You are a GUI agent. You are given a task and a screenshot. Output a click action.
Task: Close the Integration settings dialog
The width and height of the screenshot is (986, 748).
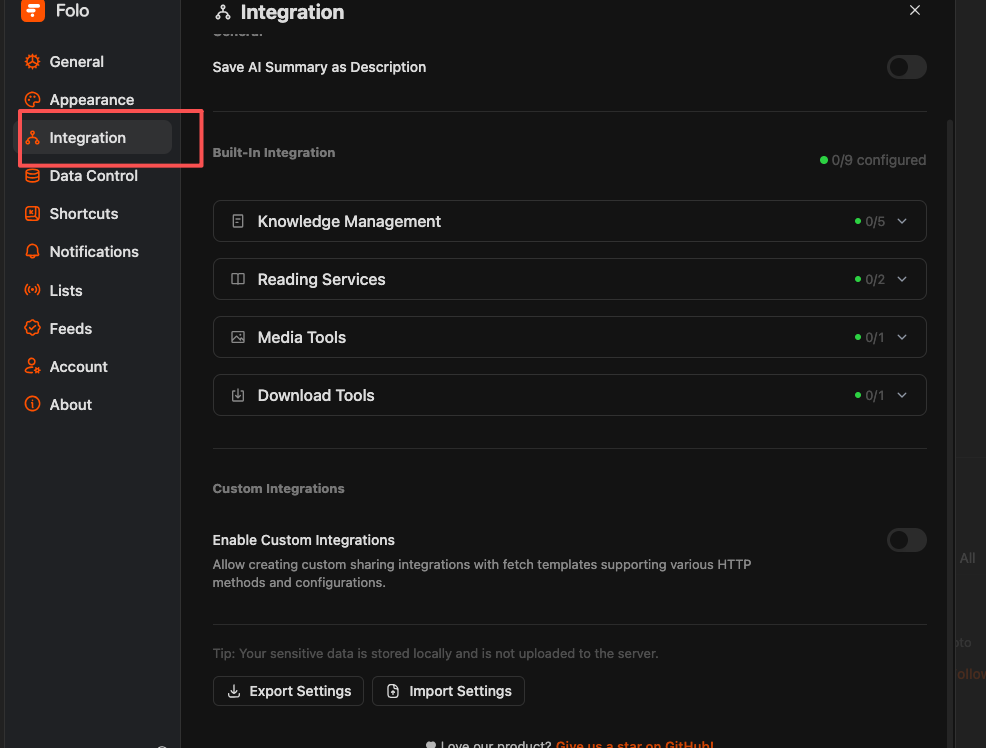coord(915,10)
